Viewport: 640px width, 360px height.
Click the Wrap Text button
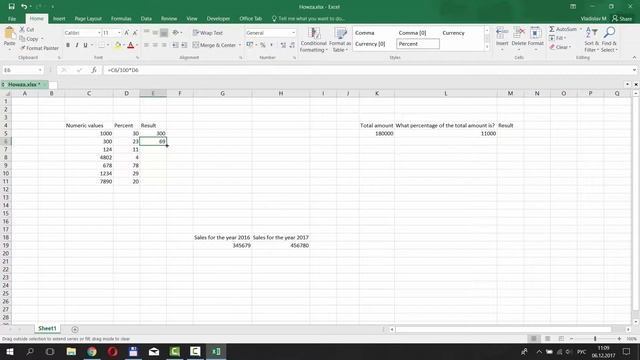[x=208, y=33]
